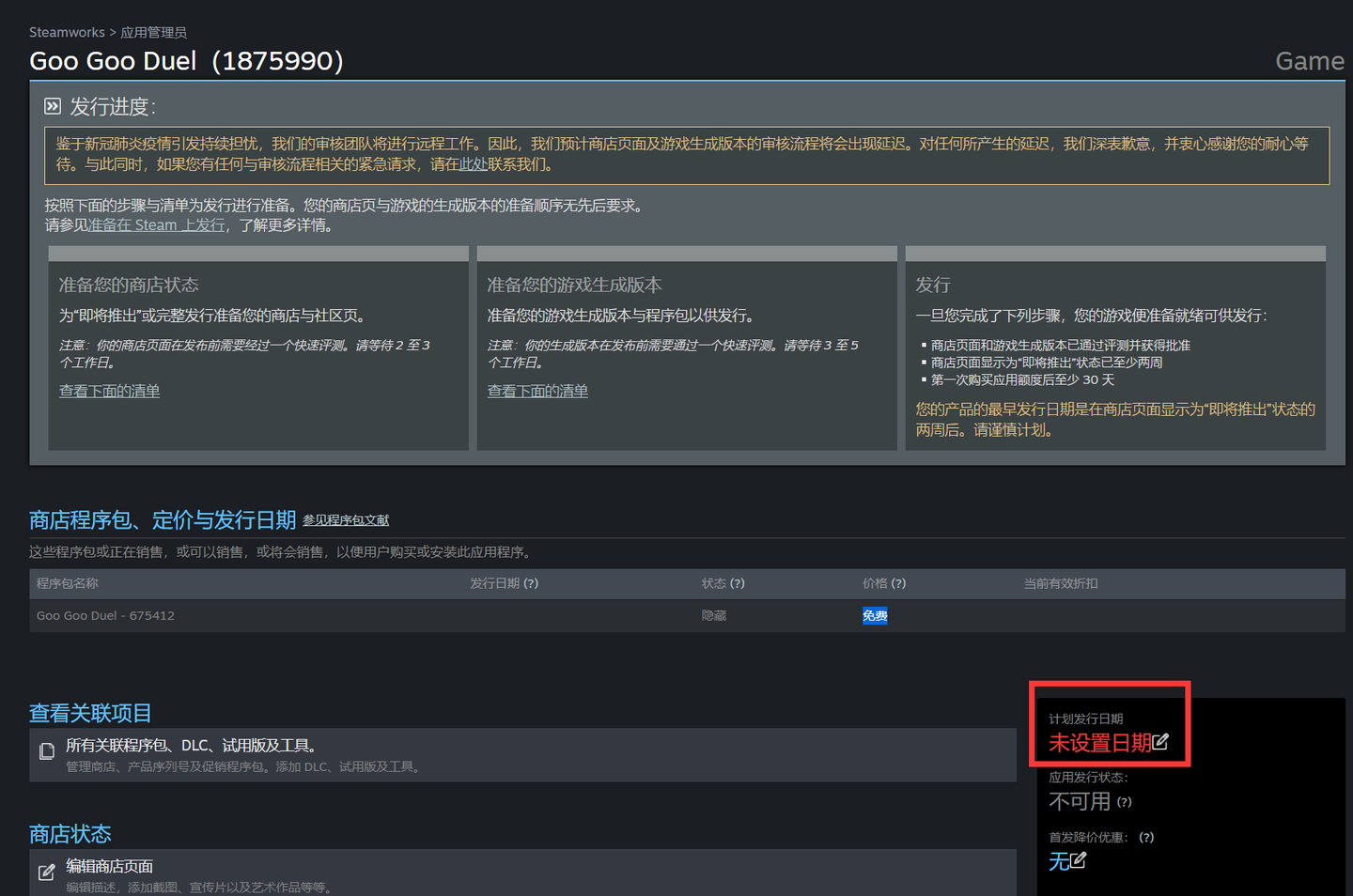This screenshot has height=896, width=1353.
Task: Click the help icon next to 价格 column
Action: click(x=898, y=583)
